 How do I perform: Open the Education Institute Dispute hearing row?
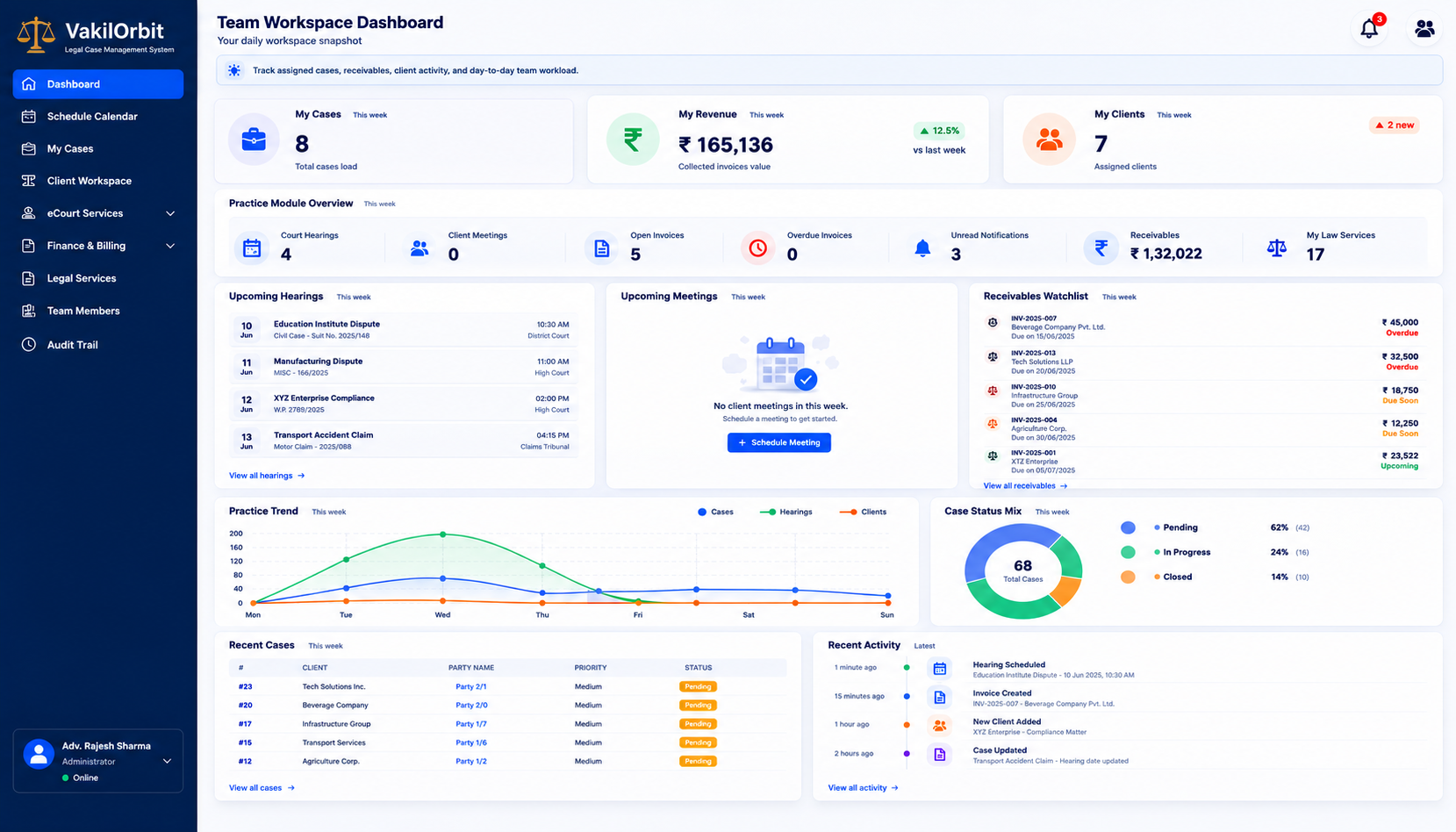pyautogui.click(x=404, y=329)
